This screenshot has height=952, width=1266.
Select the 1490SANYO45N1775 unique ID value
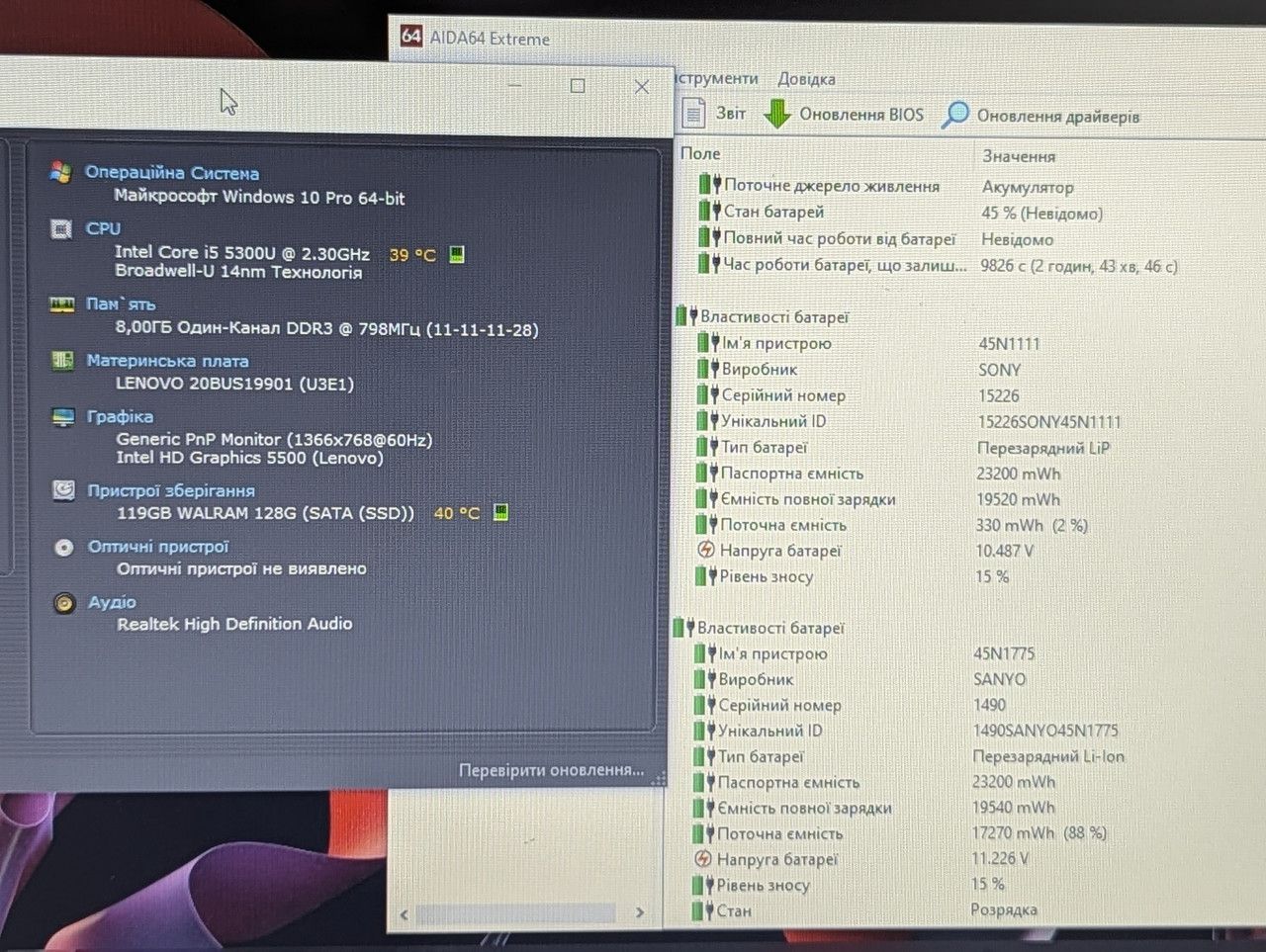1045,731
